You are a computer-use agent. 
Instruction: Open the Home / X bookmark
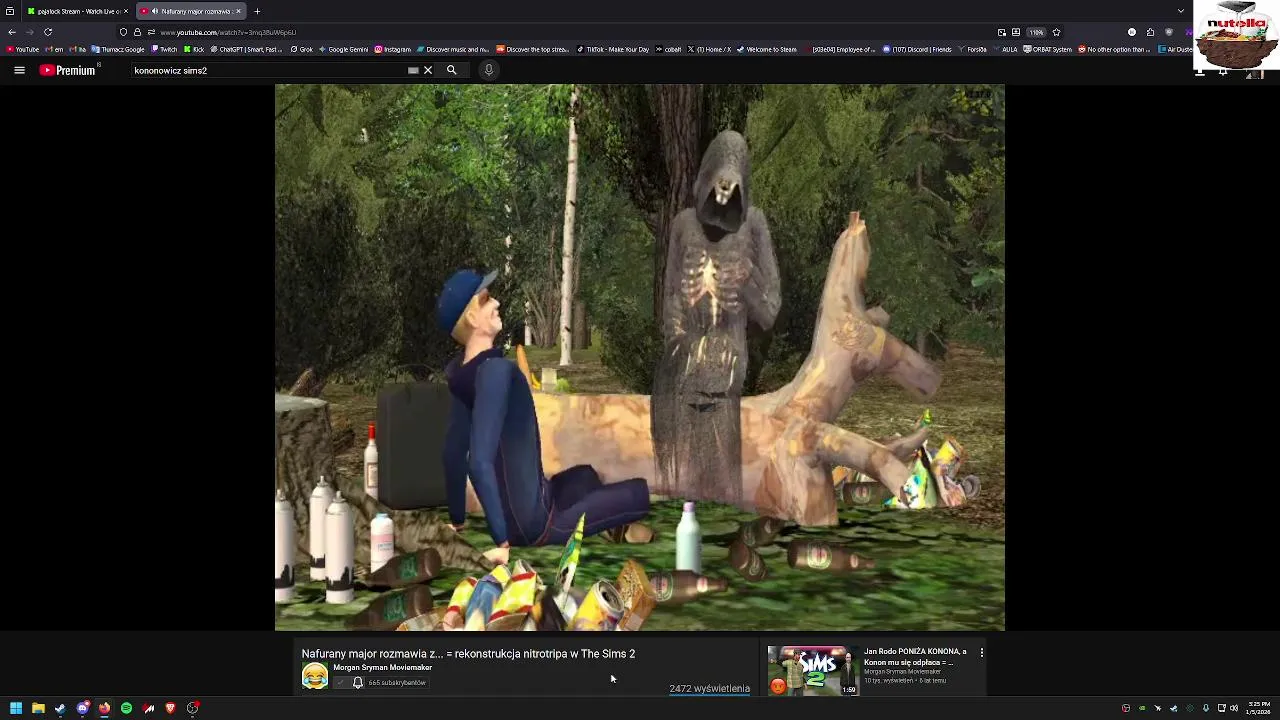click(709, 49)
